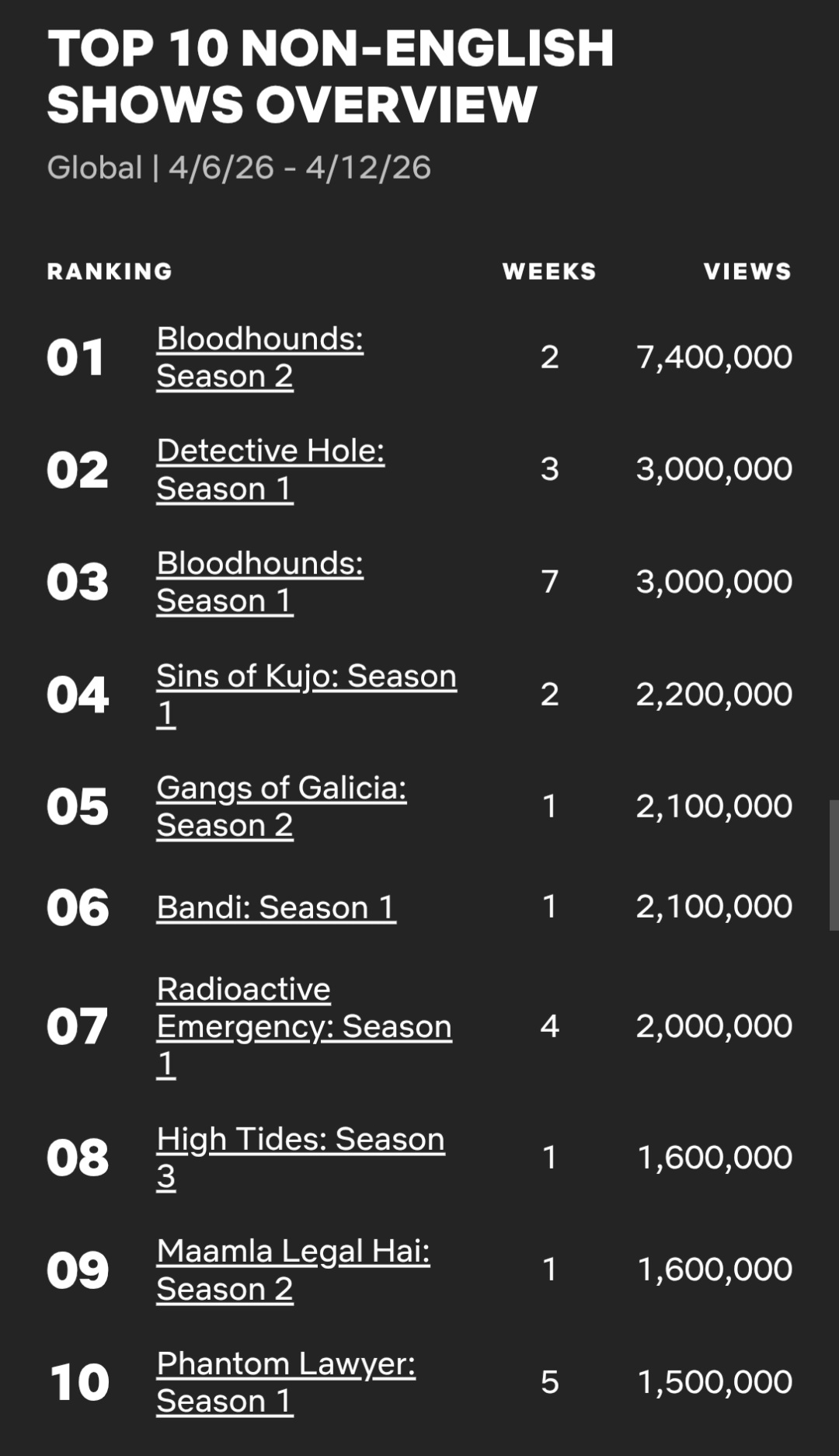Image resolution: width=839 pixels, height=1456 pixels.
Task: Select Gangs of Galicia: Season 2 link
Action: 280,806
